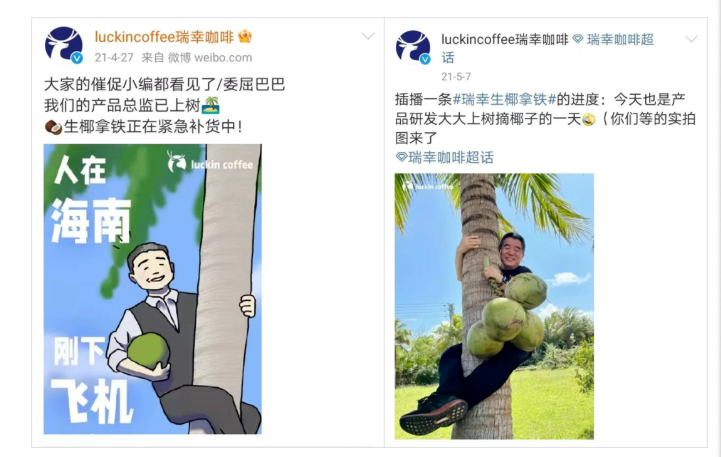
Task: Click verified badge on left avatar
Action: tap(77, 58)
